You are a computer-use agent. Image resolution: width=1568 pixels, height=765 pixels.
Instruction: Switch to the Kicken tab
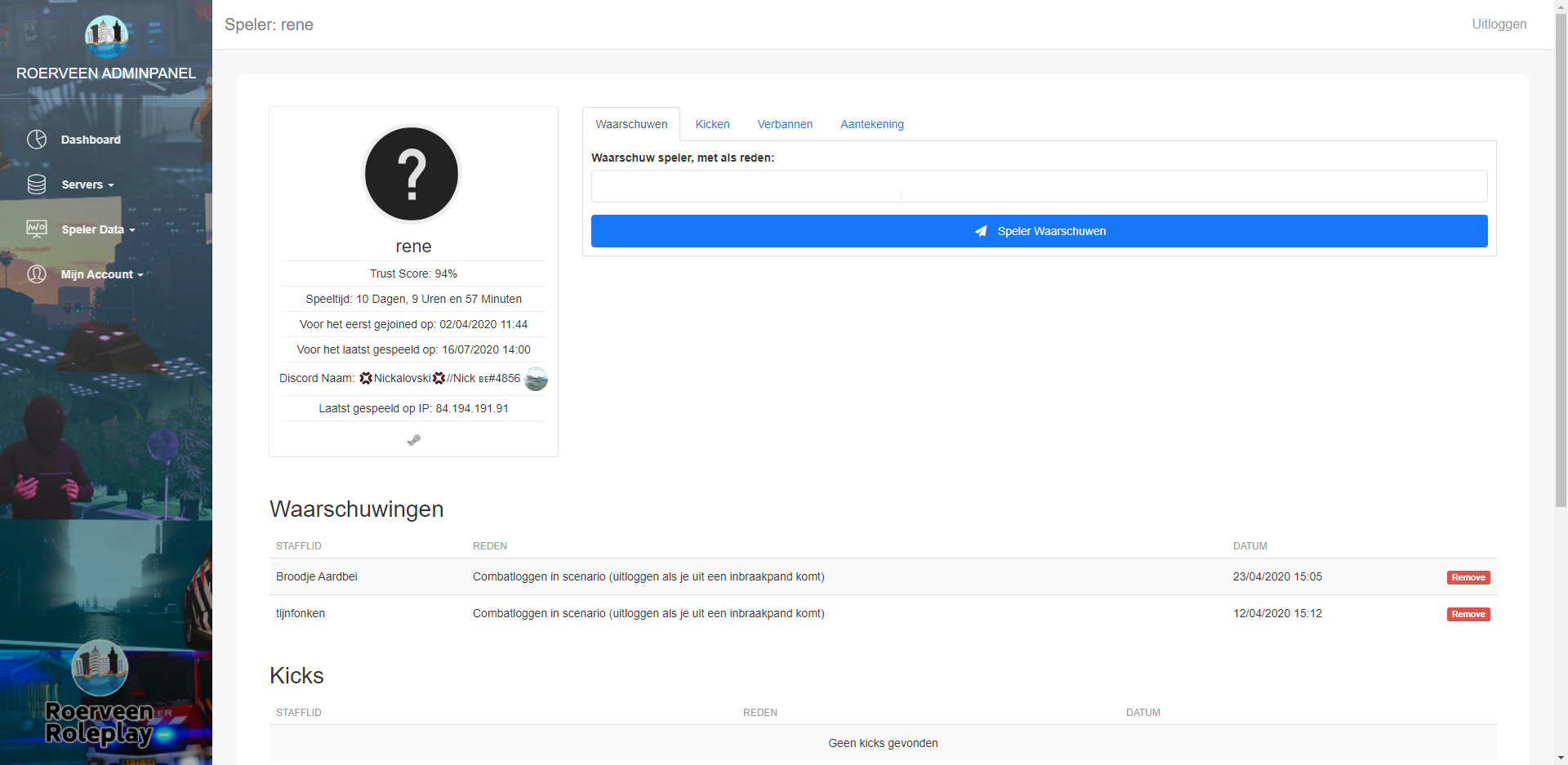pos(712,124)
